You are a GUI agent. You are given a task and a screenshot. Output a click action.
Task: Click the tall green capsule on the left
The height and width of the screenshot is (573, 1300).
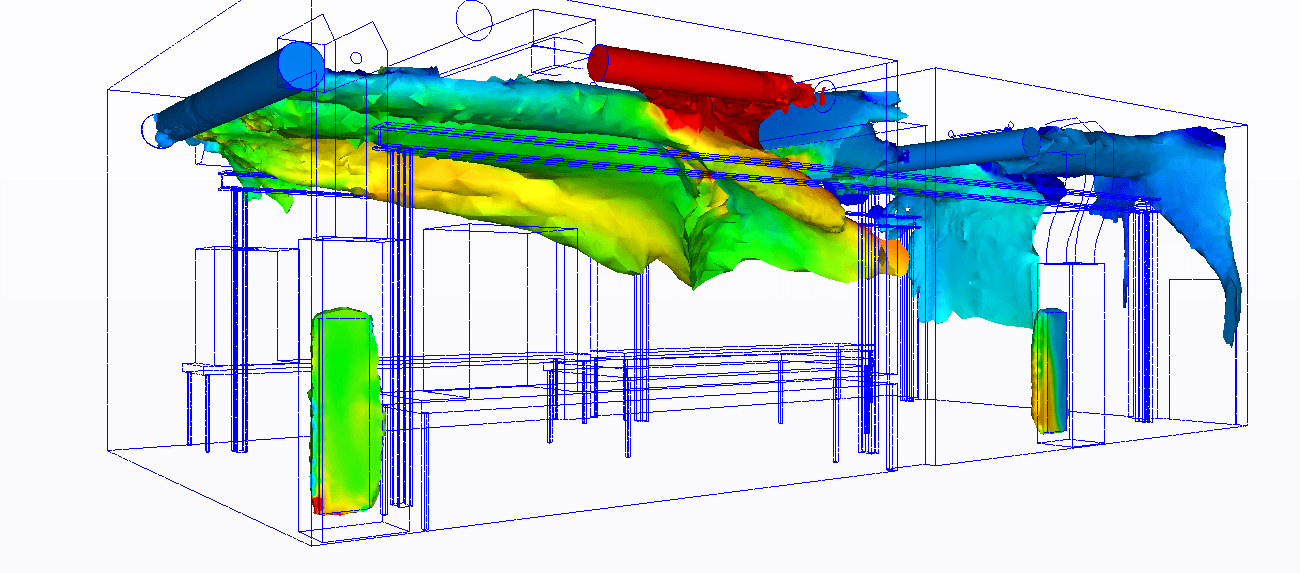346,410
